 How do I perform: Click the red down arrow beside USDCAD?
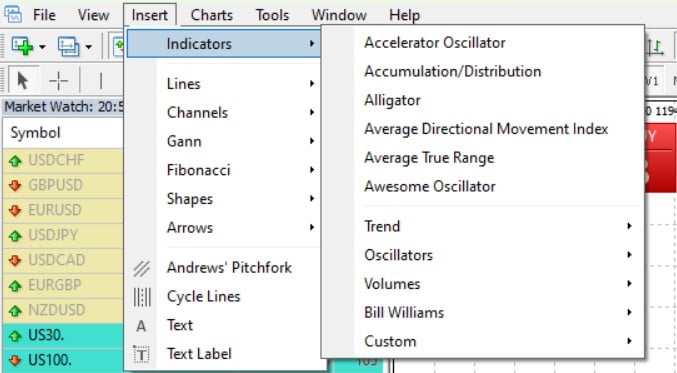tap(15, 261)
